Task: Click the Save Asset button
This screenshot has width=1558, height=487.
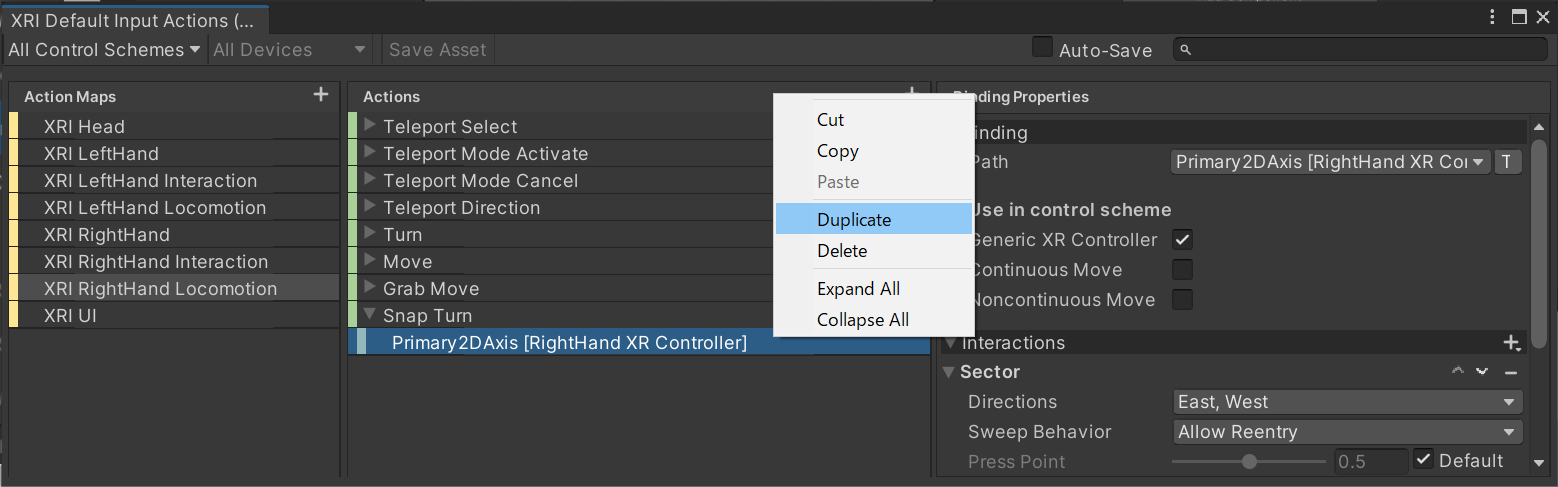Action: coord(437,50)
